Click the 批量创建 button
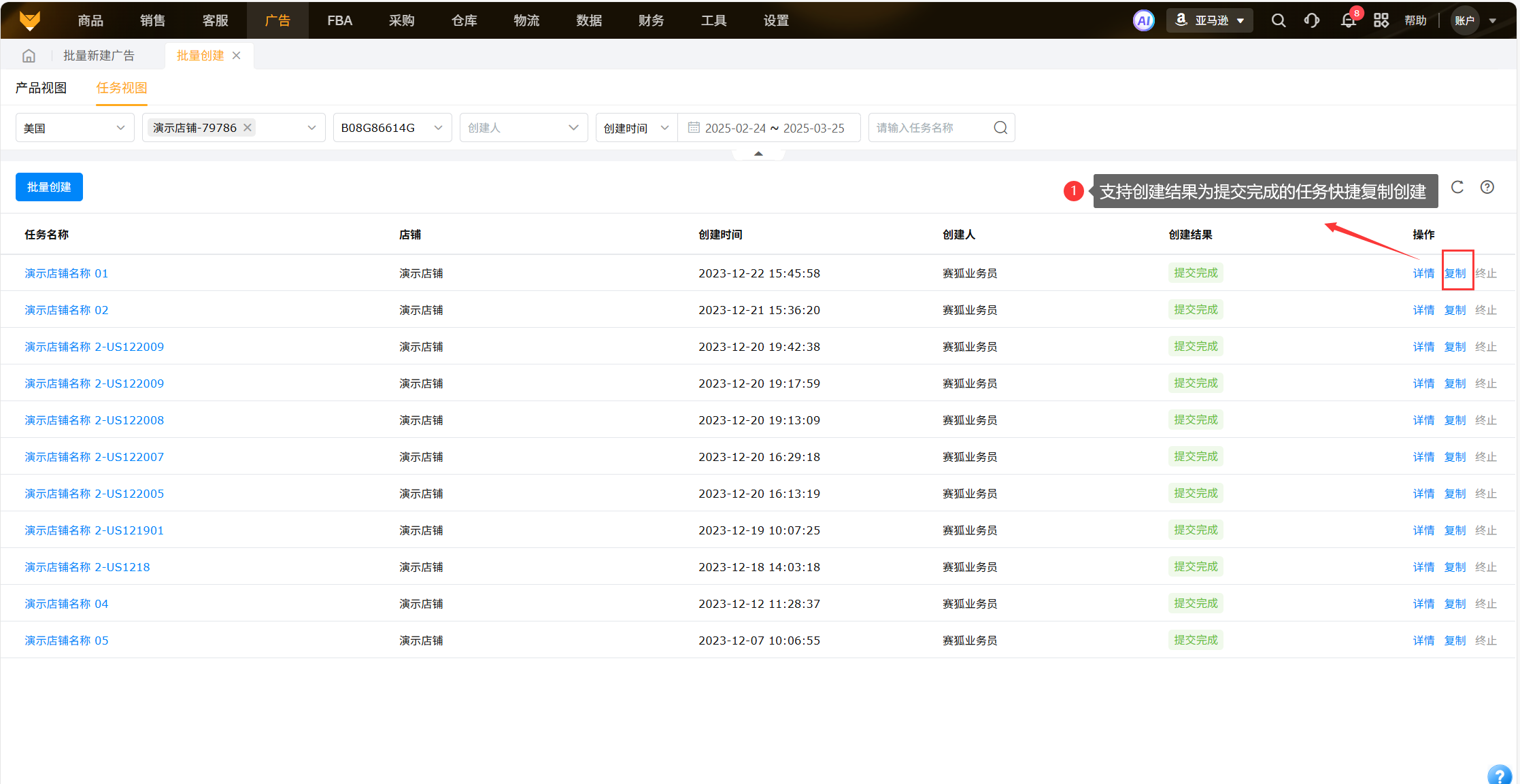The height and width of the screenshot is (784, 1520). coord(49,187)
